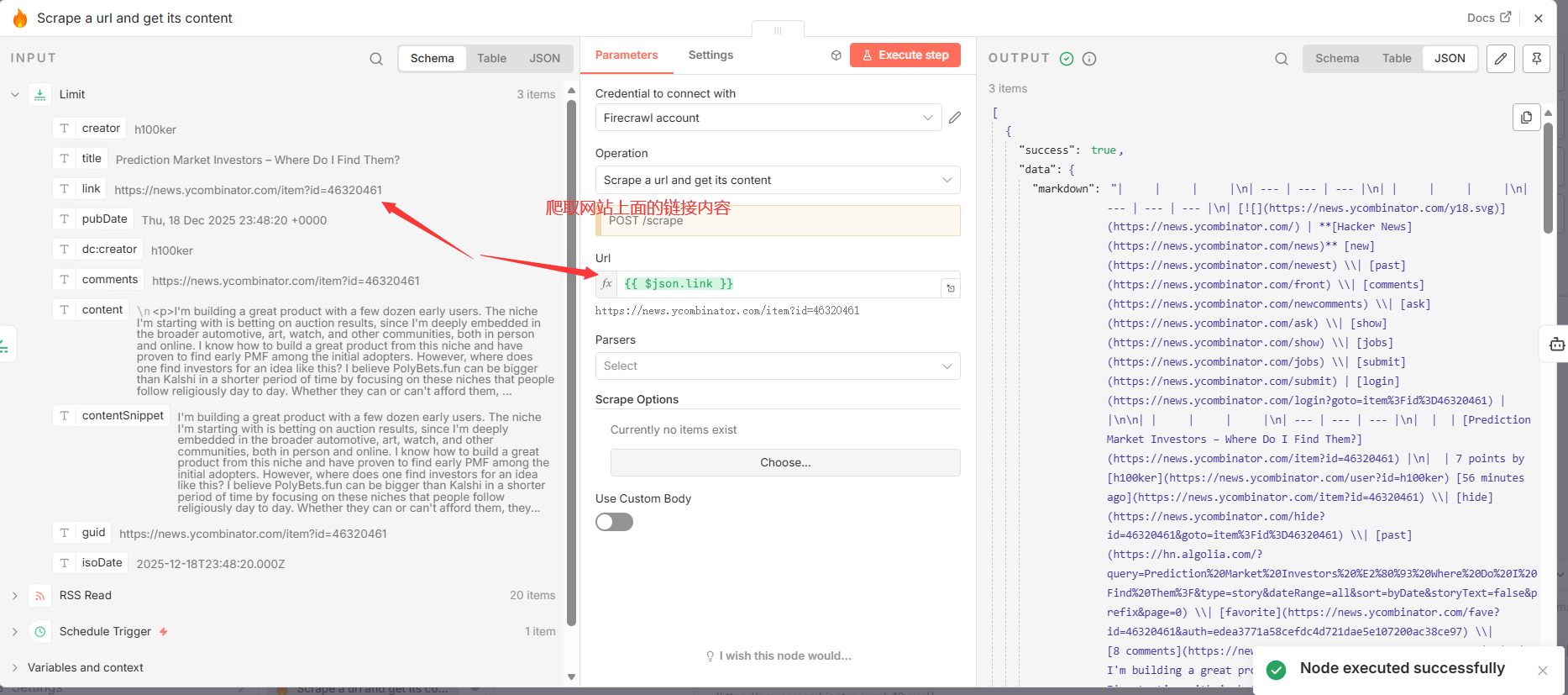Click the node cube icon beside Execute
Image resolution: width=1568 pixels, height=695 pixels.
point(836,55)
